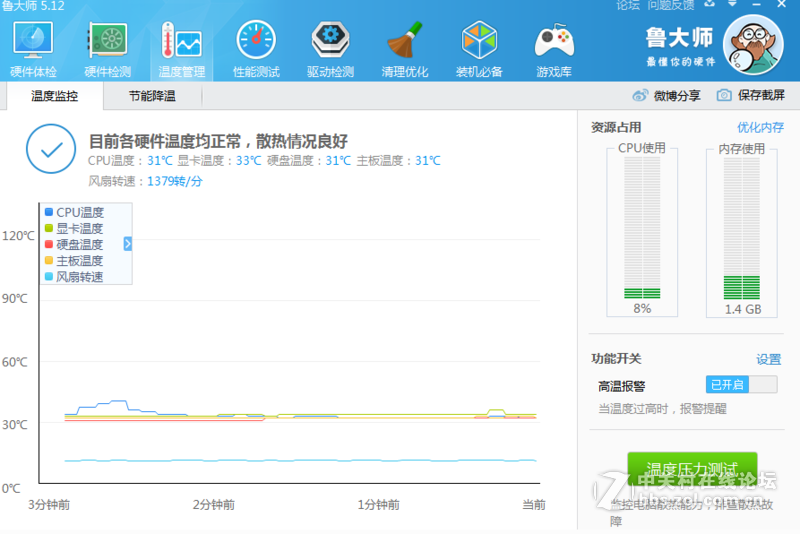Click the 优化内存 link

[x=760, y=127]
